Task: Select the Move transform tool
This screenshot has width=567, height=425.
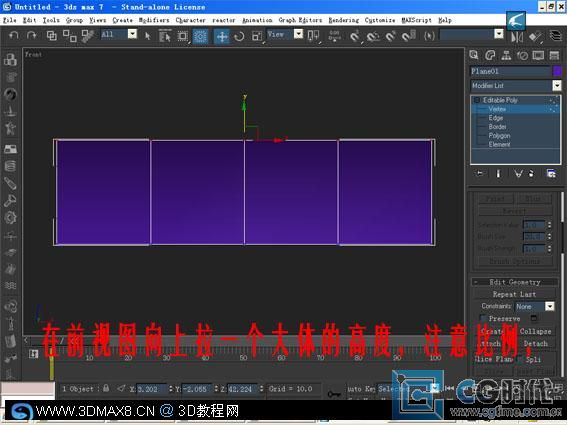Action: point(221,36)
